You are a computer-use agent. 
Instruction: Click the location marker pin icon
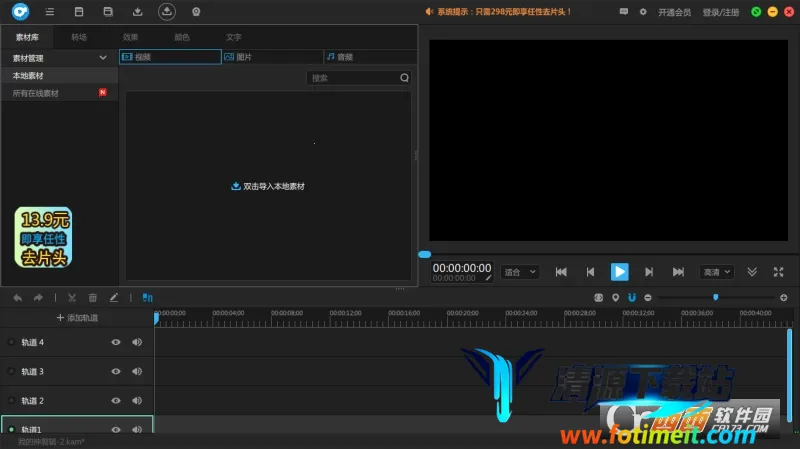615,297
